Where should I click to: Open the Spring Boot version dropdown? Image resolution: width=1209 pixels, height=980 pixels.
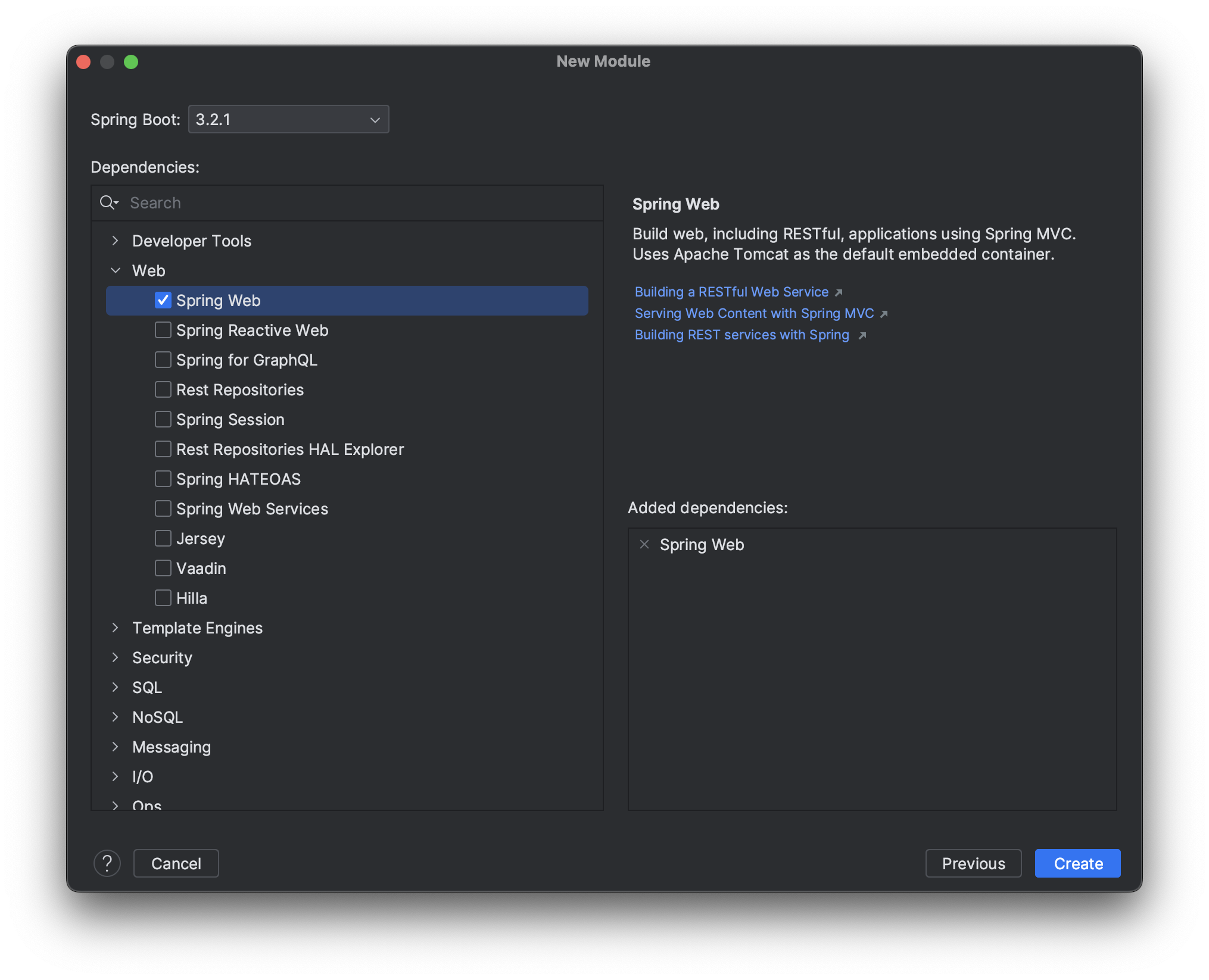(x=289, y=120)
